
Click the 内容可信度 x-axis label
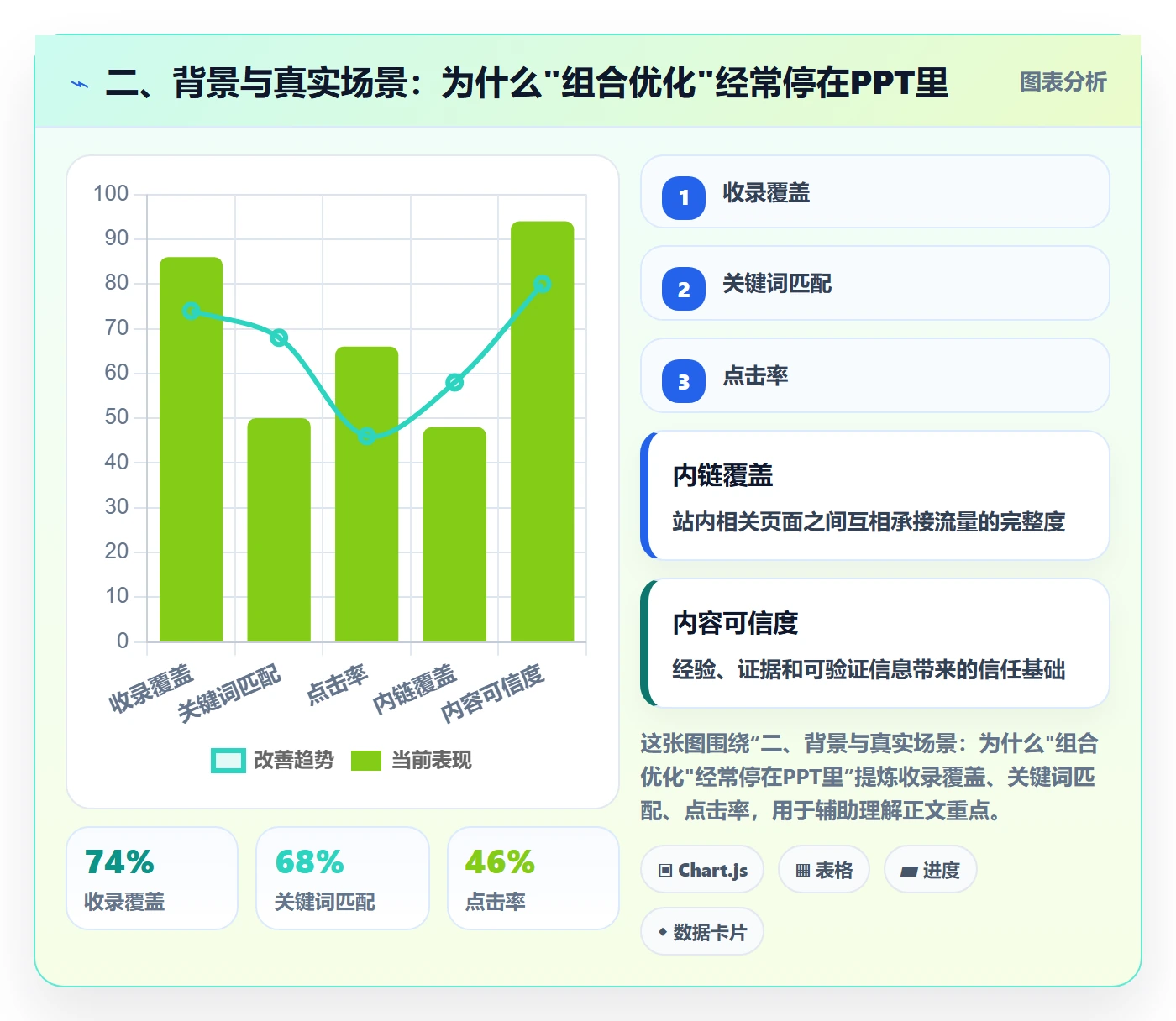click(493, 693)
